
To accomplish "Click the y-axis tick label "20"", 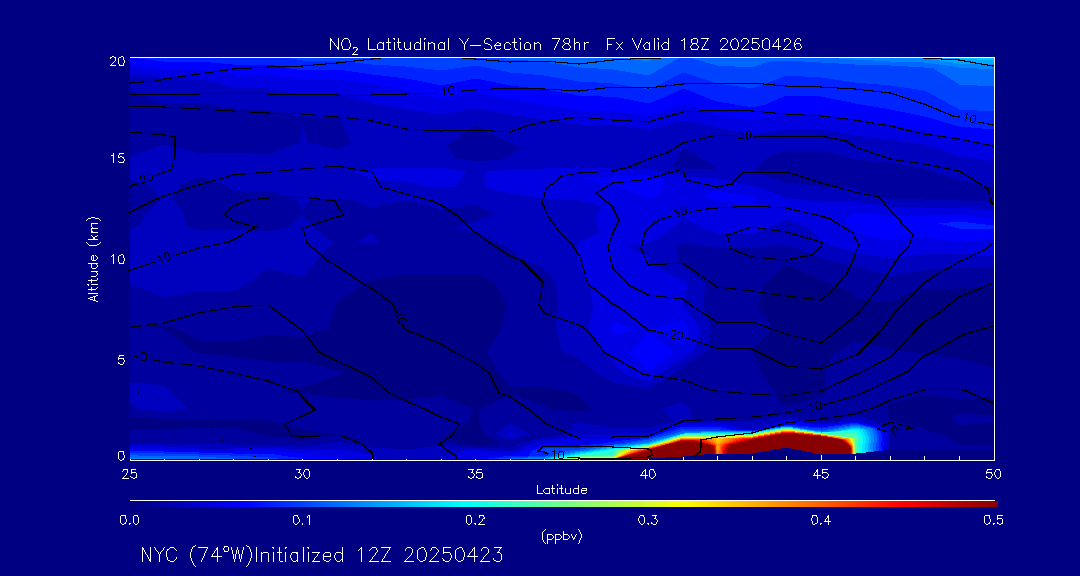I will [116, 60].
